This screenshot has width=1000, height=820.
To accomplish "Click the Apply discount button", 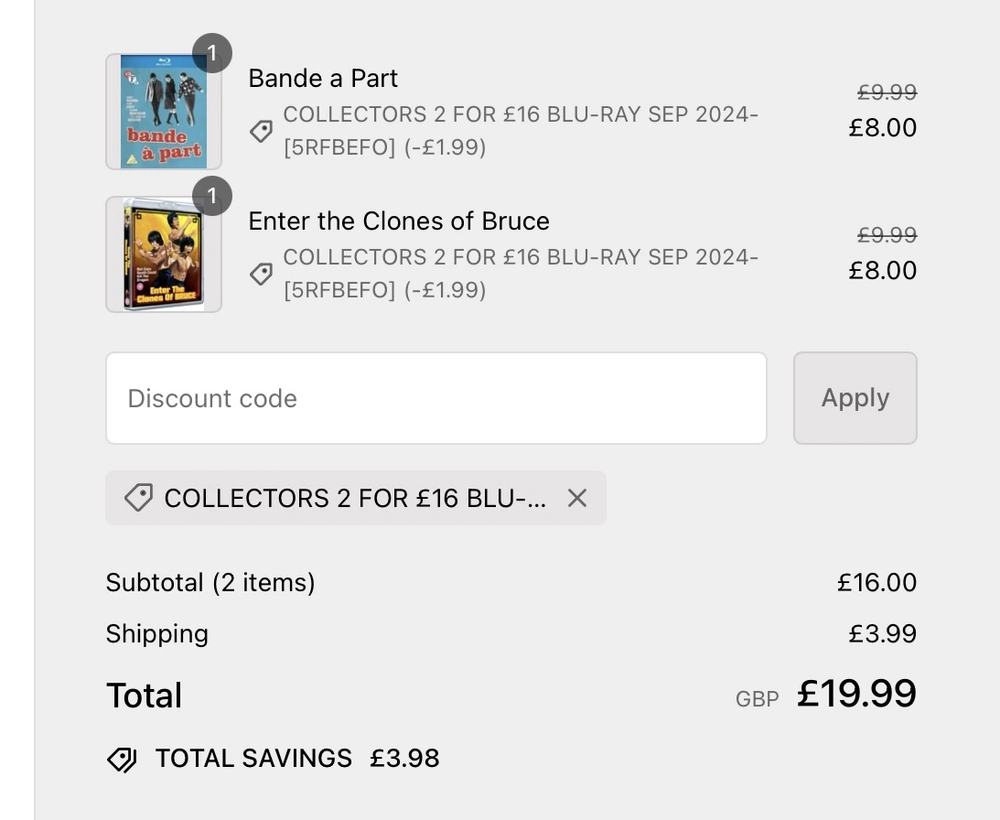I will (855, 398).
